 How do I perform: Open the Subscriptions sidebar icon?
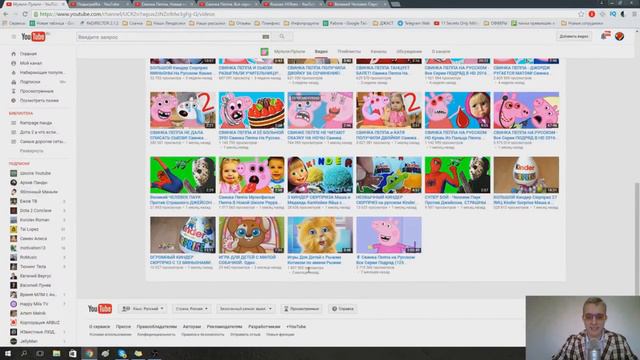tap(13, 82)
